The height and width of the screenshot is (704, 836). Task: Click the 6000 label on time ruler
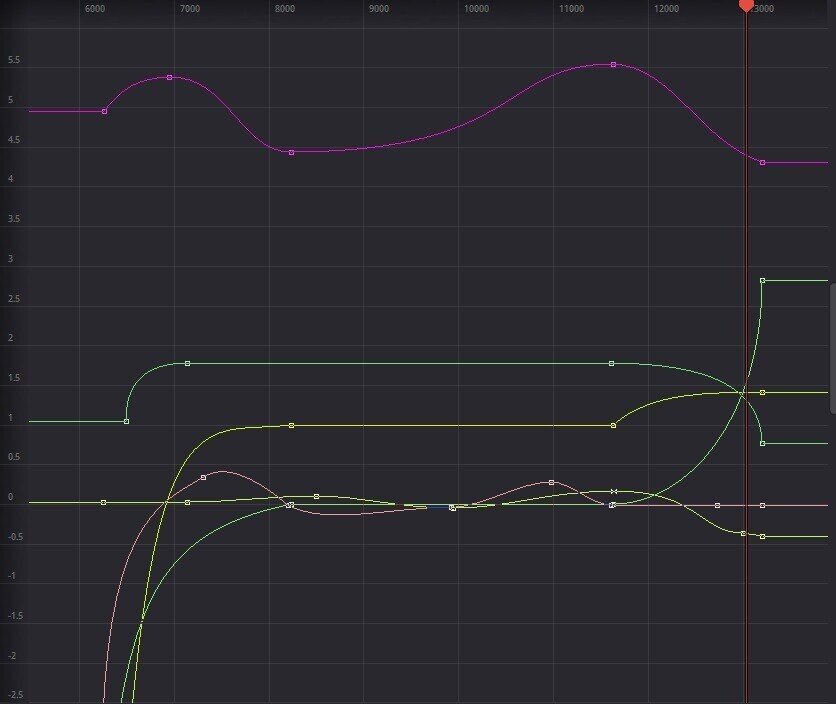(x=95, y=9)
